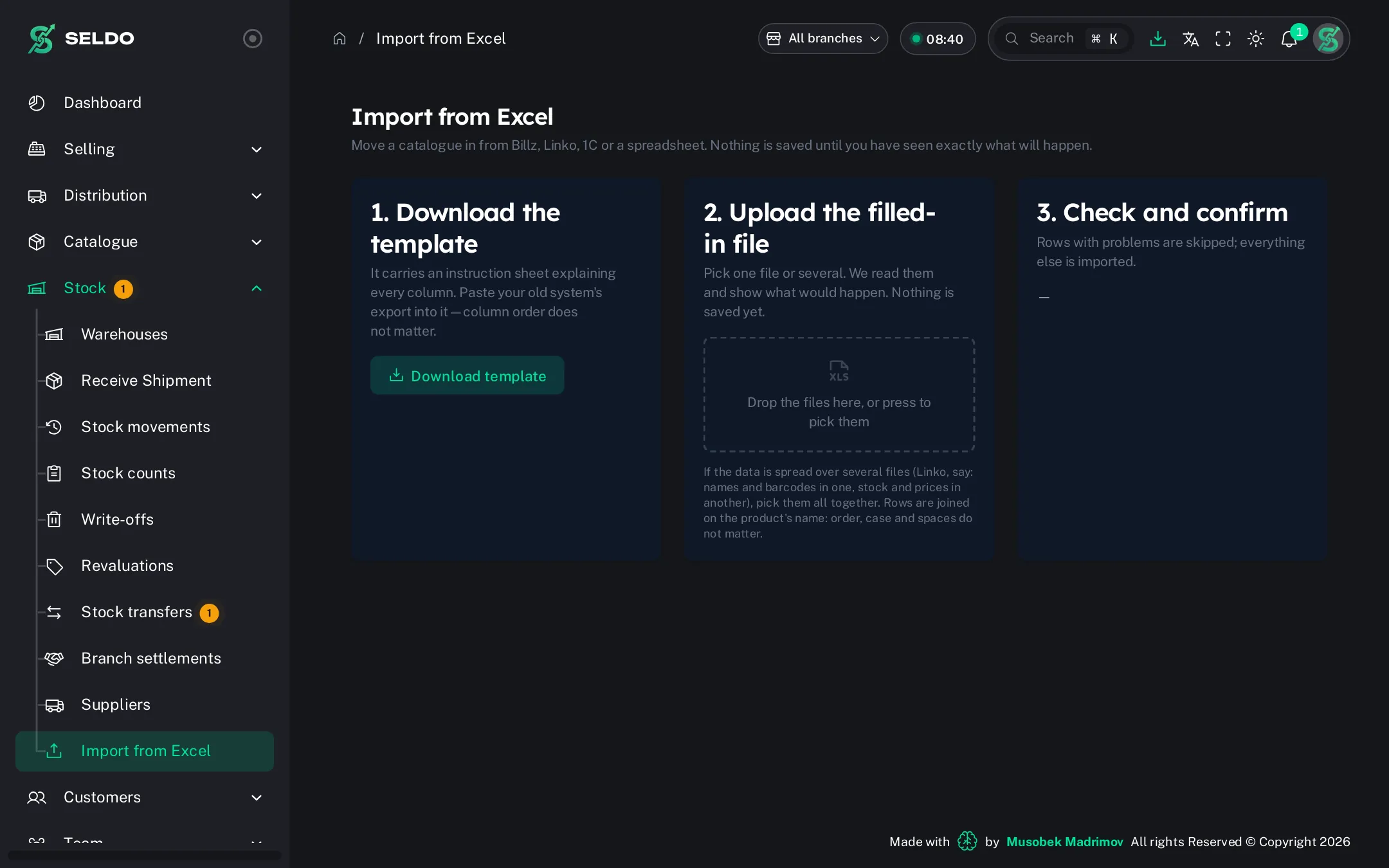Expand the Catalogue chevron
The width and height of the screenshot is (1389, 868).
[x=257, y=242]
